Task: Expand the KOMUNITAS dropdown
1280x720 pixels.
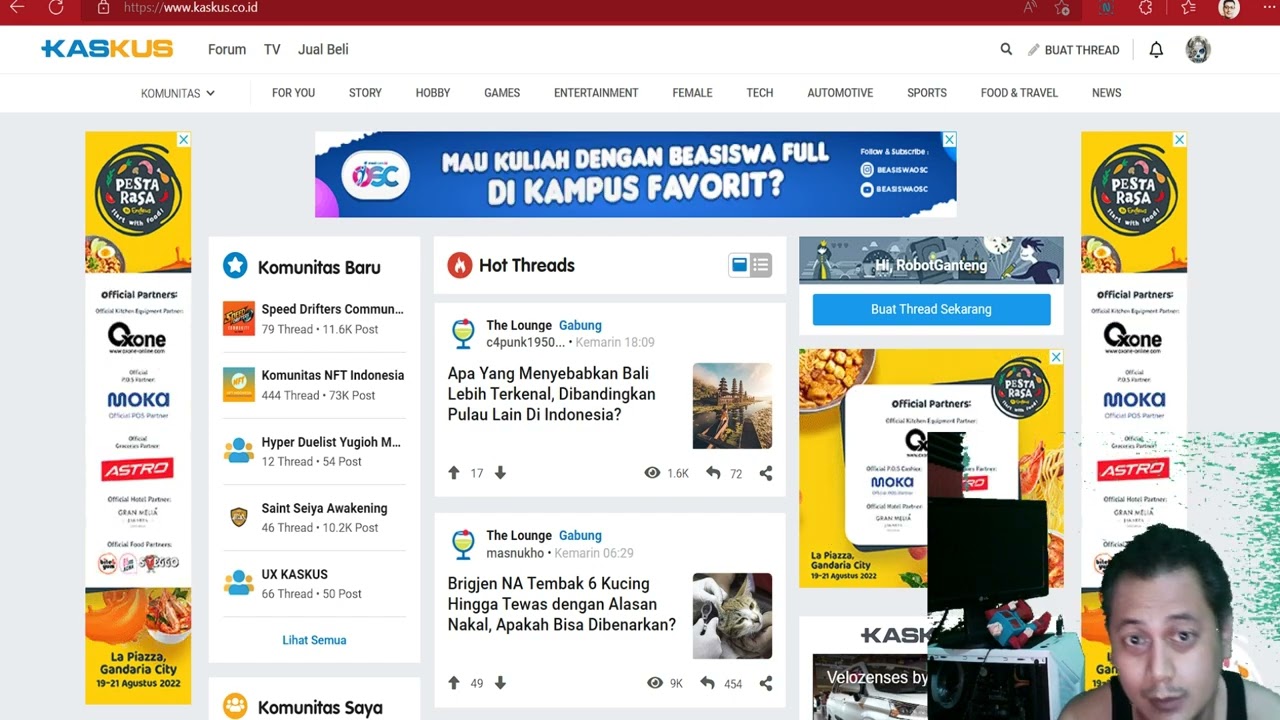Action: click(x=178, y=93)
